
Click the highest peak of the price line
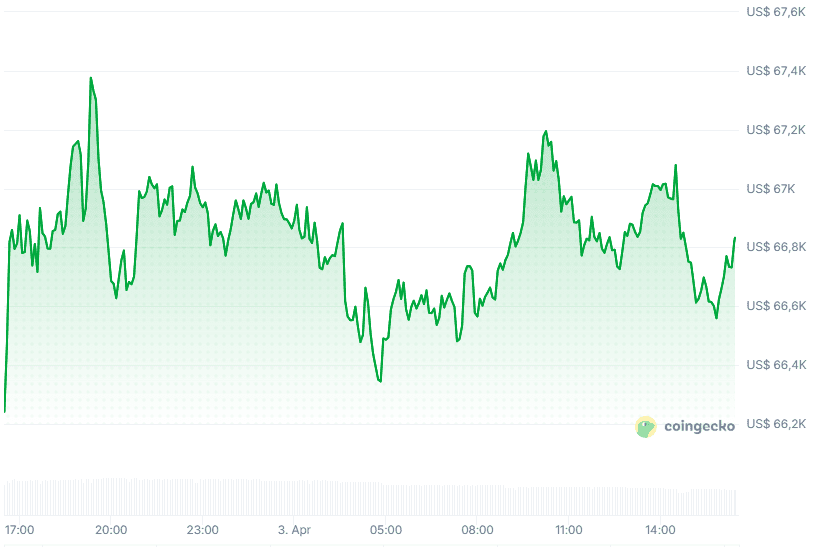pyautogui.click(x=91, y=78)
